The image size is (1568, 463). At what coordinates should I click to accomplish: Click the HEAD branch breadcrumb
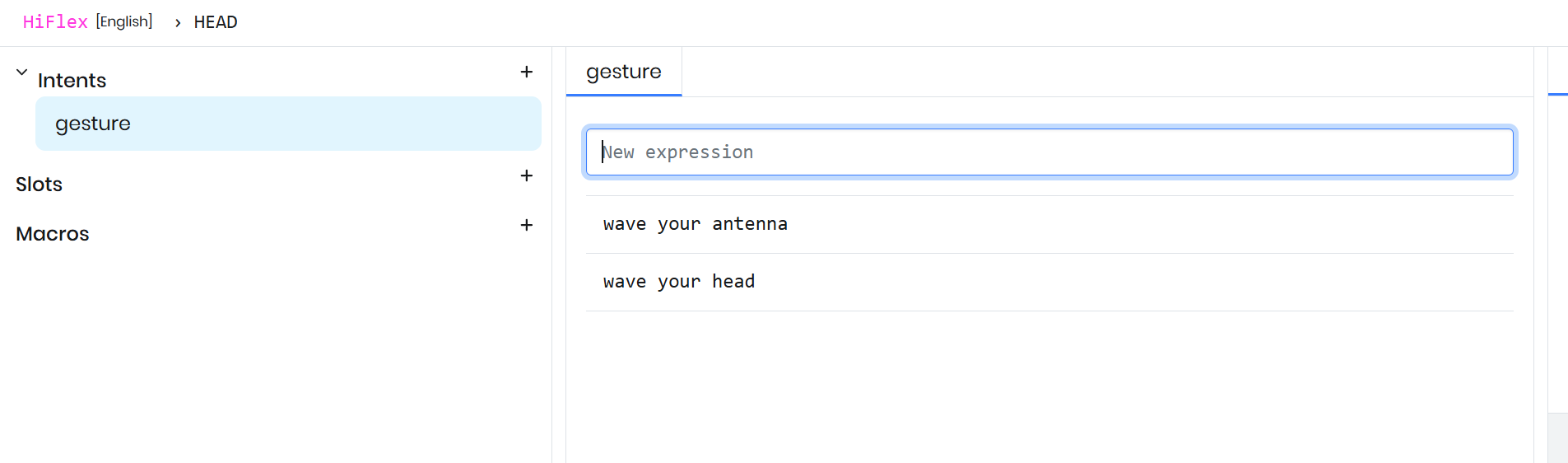tap(216, 22)
